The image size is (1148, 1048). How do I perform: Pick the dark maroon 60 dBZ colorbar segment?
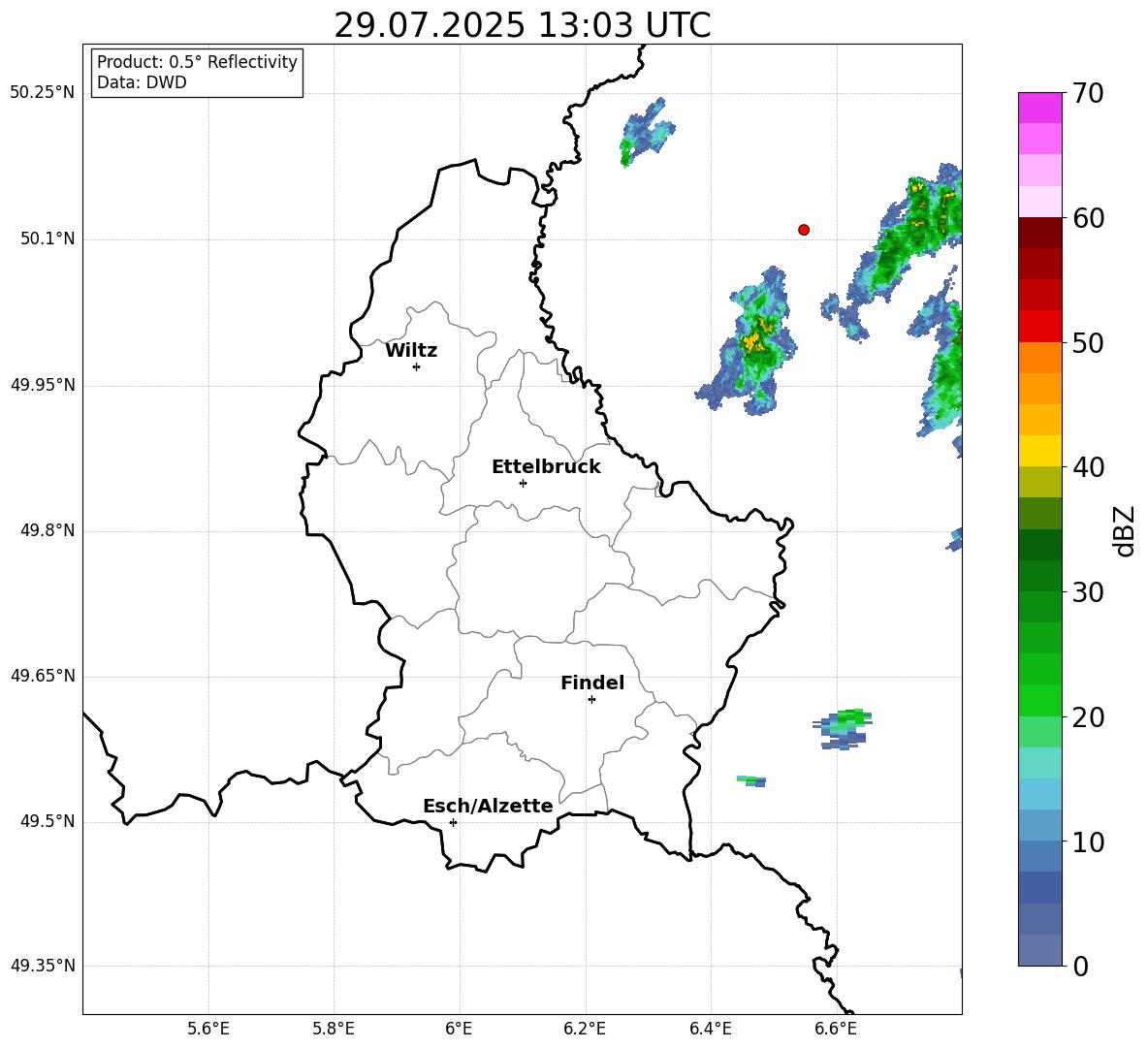(1040, 233)
